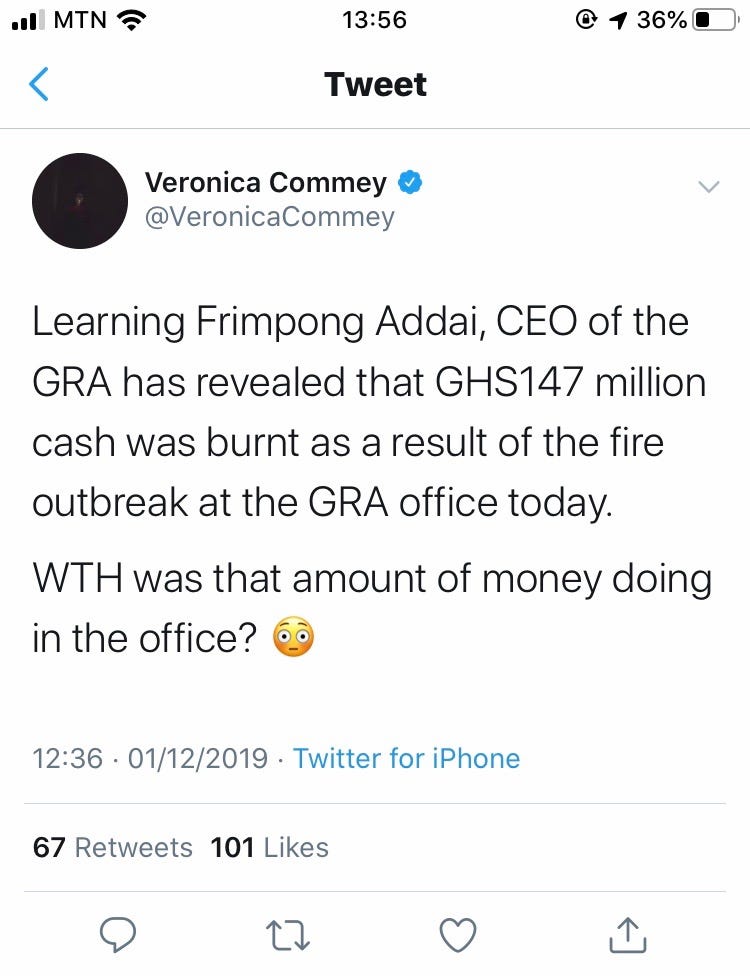View the 67 Retweets list
This screenshot has height=976, width=750.
112,848
